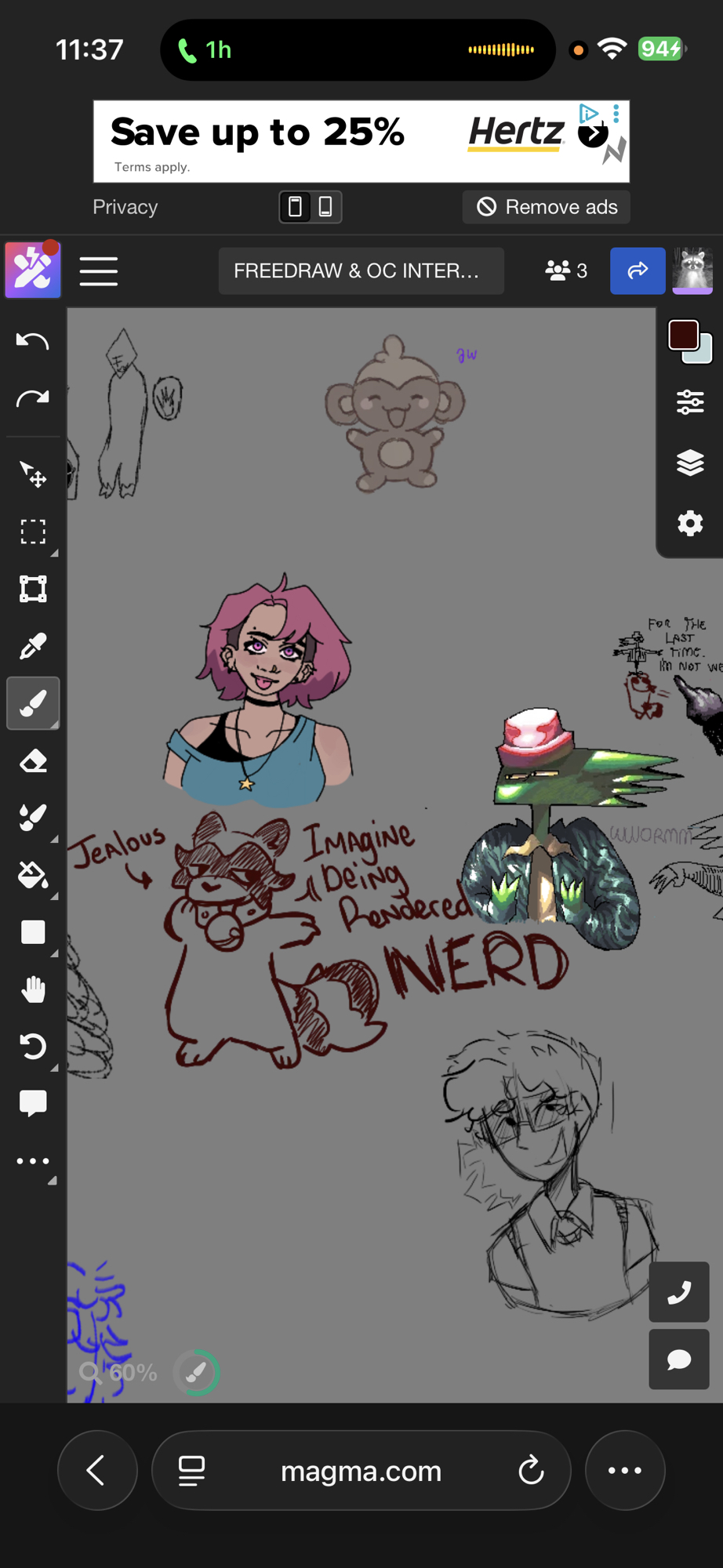Open the browser more options menu
Screen dimensions: 723x1568
(625, 1471)
